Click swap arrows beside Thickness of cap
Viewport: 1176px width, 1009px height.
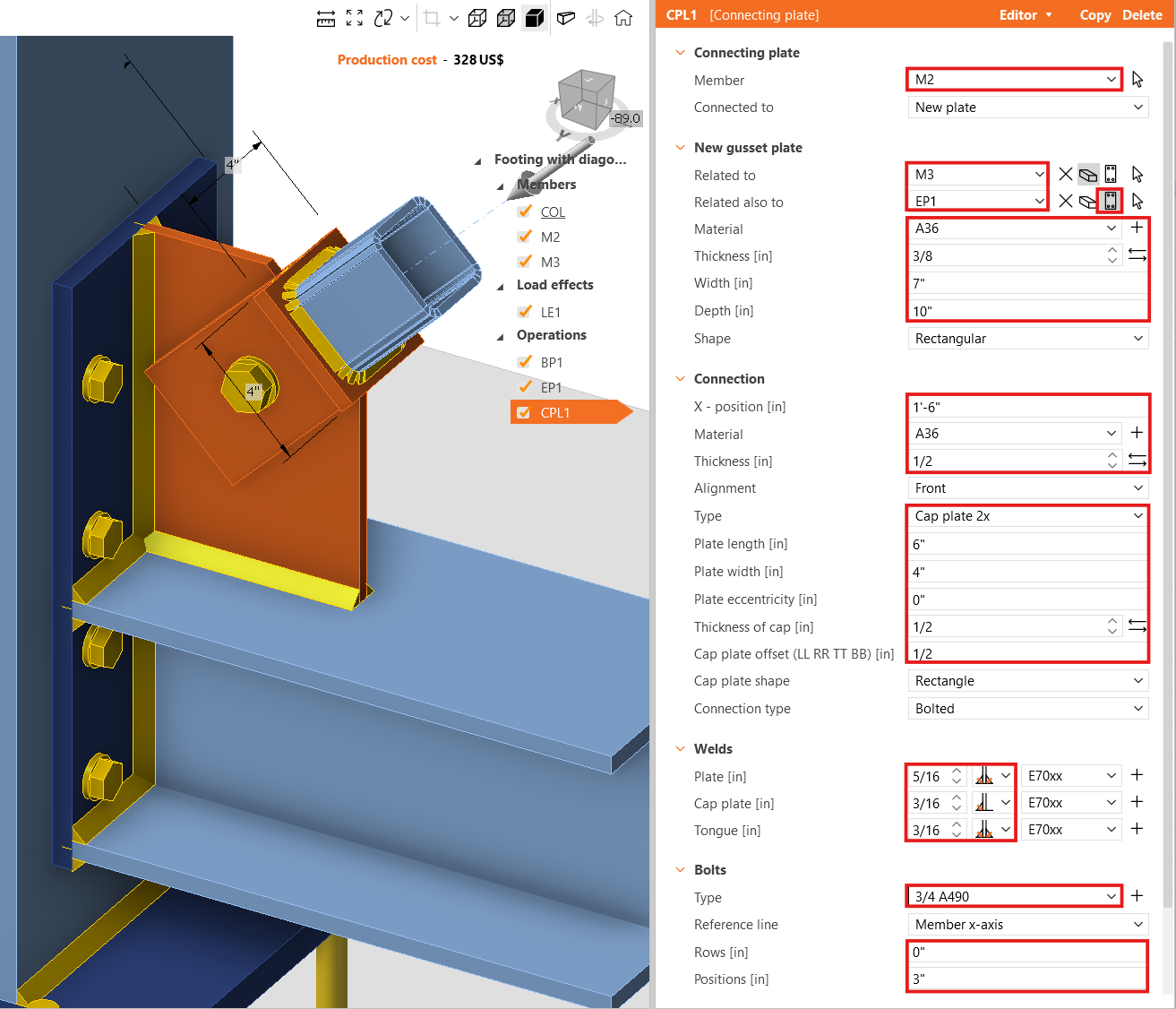tap(1137, 625)
